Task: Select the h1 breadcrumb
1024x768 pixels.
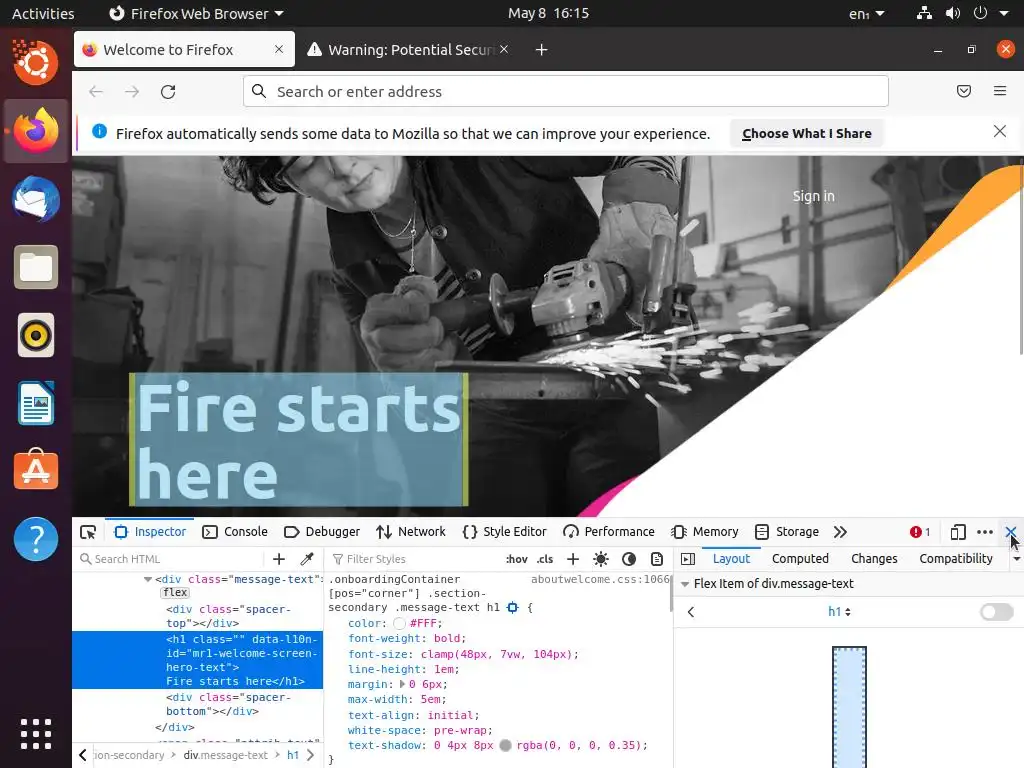Action: [x=293, y=755]
